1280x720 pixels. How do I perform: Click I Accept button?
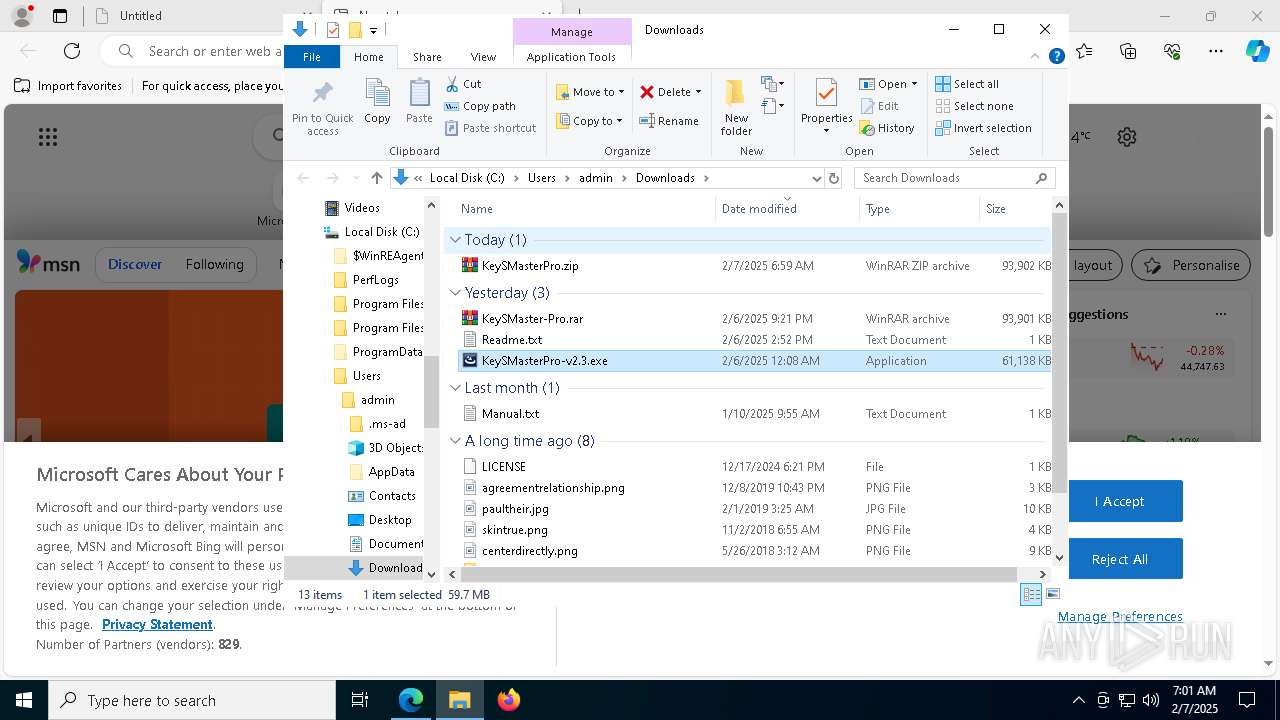click(1119, 501)
